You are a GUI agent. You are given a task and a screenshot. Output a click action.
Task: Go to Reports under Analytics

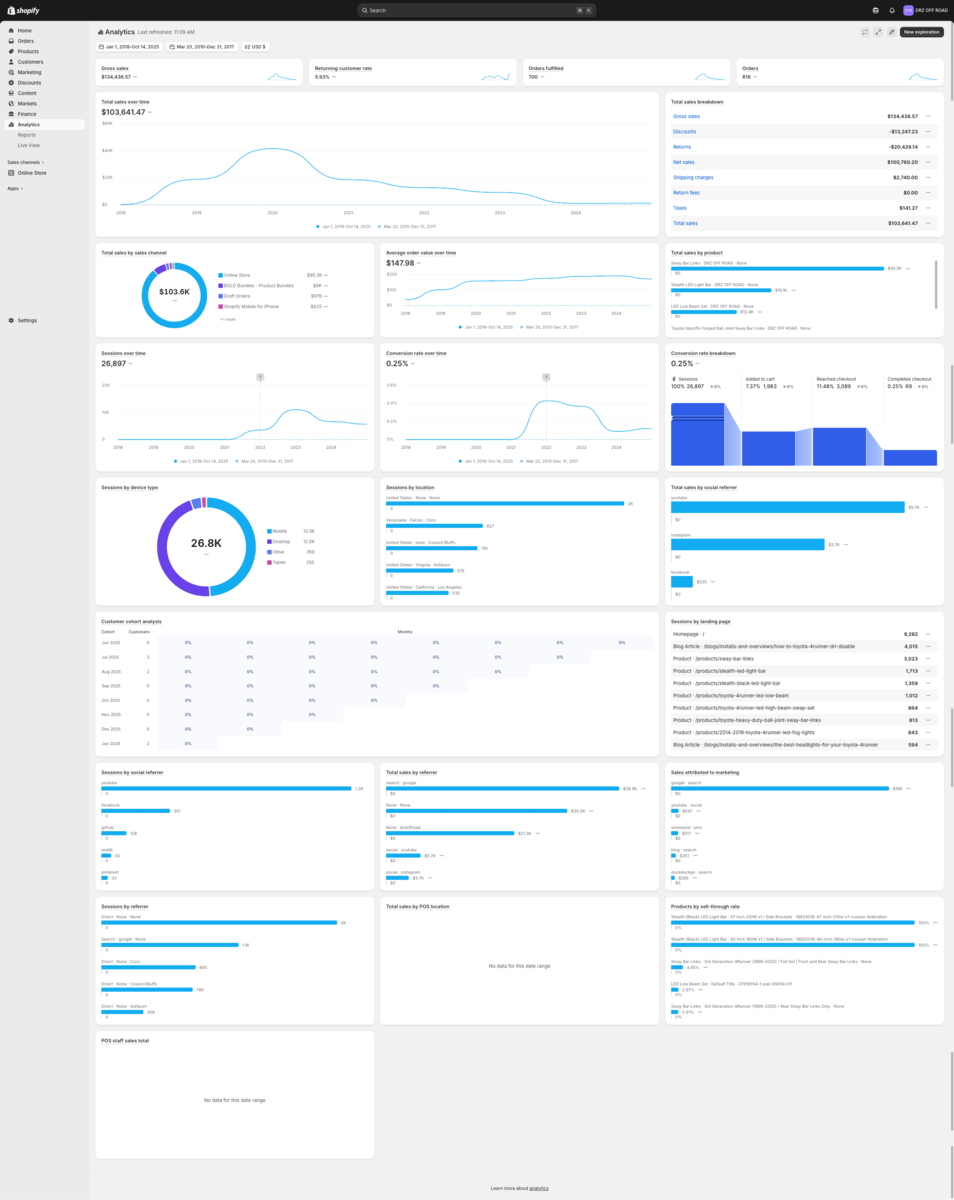(x=26, y=134)
